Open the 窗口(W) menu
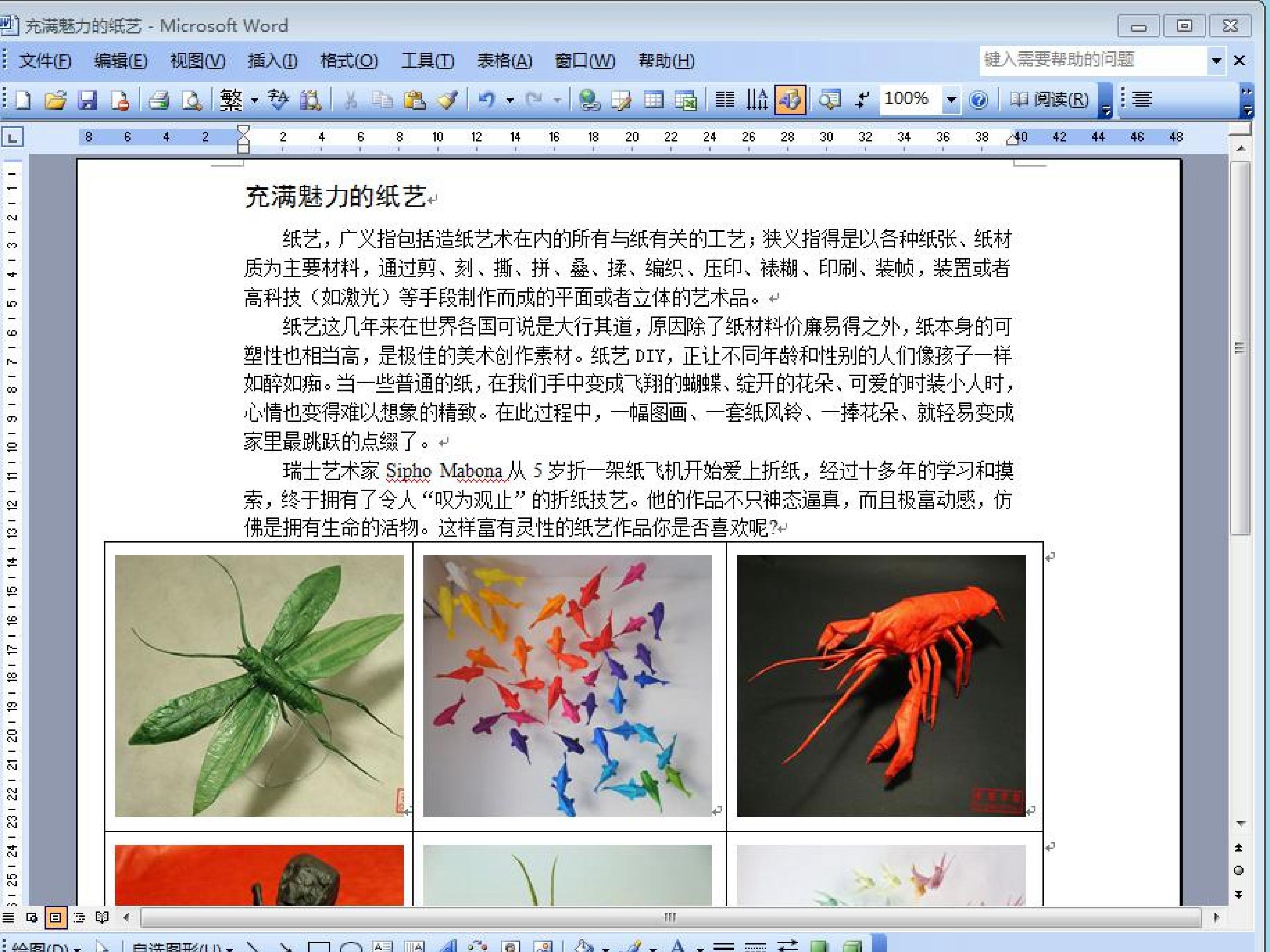The image size is (1270, 952). tap(584, 60)
